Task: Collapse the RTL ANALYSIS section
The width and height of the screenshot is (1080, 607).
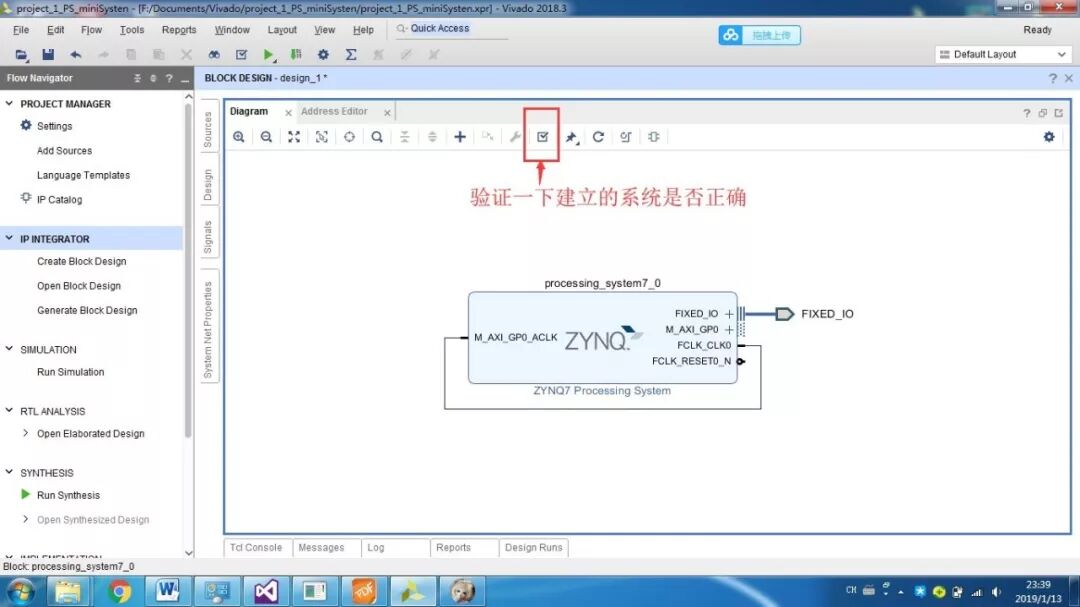Action: (9, 411)
